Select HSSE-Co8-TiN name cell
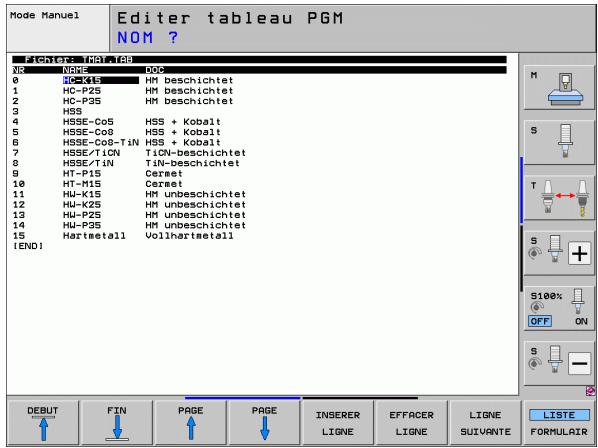 (x=101, y=142)
